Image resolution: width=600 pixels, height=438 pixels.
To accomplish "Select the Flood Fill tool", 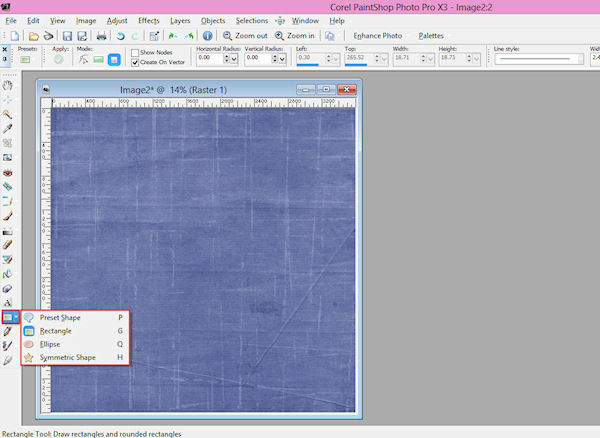I will (x=7, y=274).
